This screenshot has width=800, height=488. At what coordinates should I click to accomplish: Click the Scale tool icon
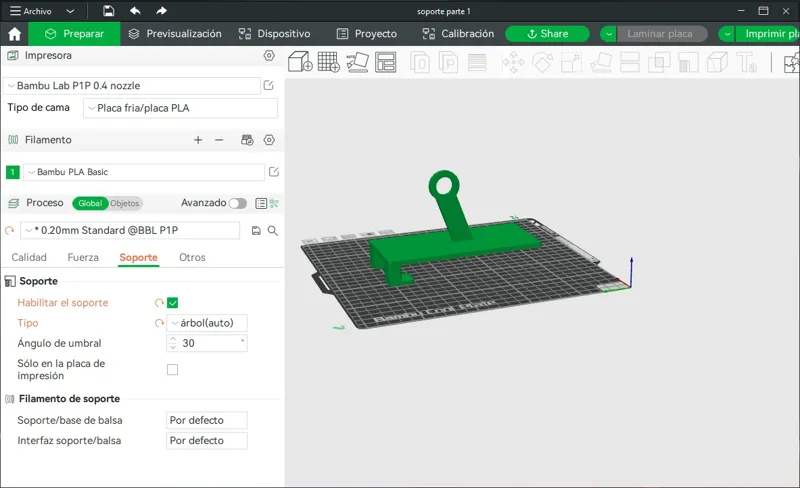coord(571,63)
